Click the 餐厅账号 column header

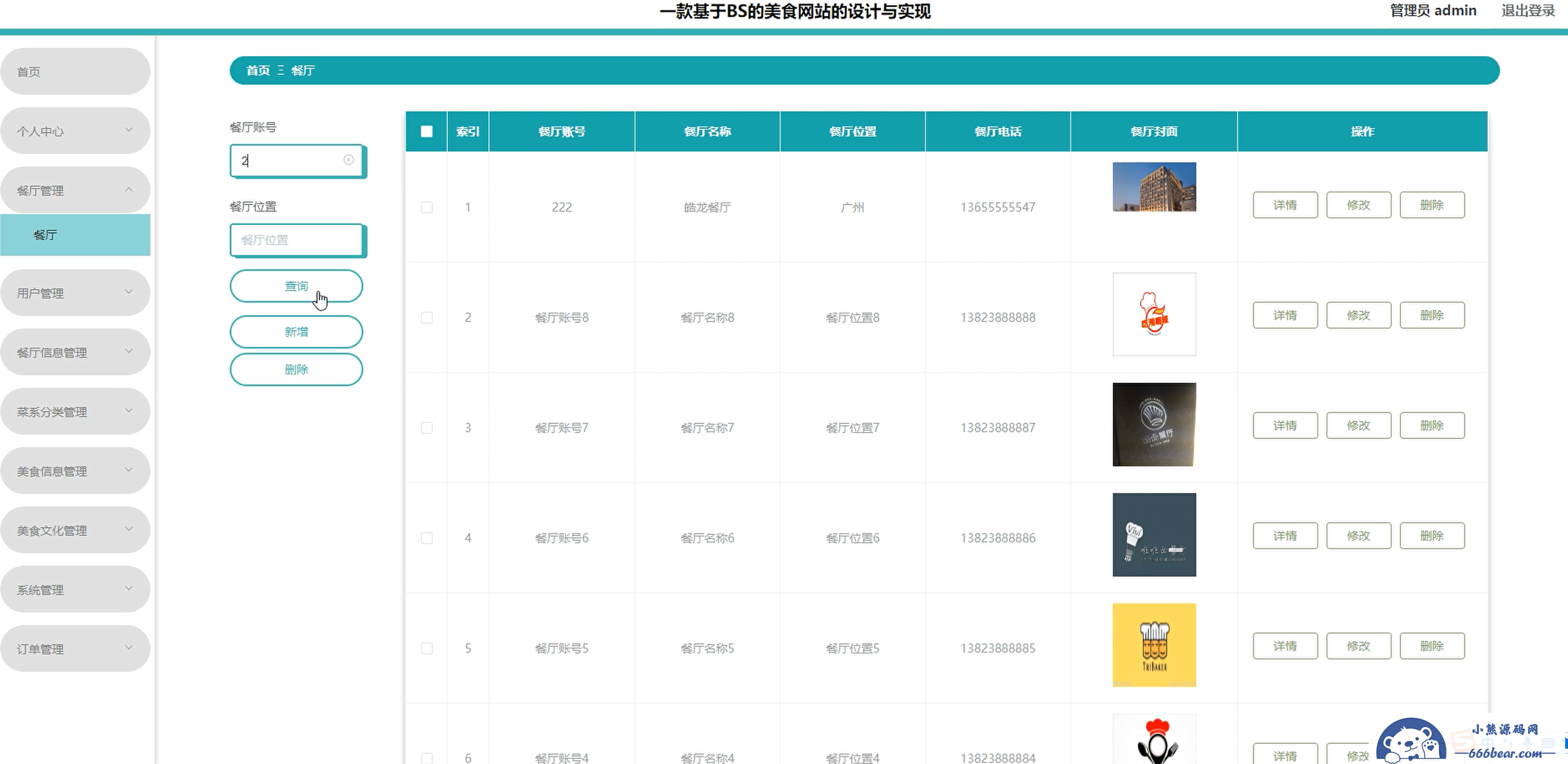tap(562, 132)
